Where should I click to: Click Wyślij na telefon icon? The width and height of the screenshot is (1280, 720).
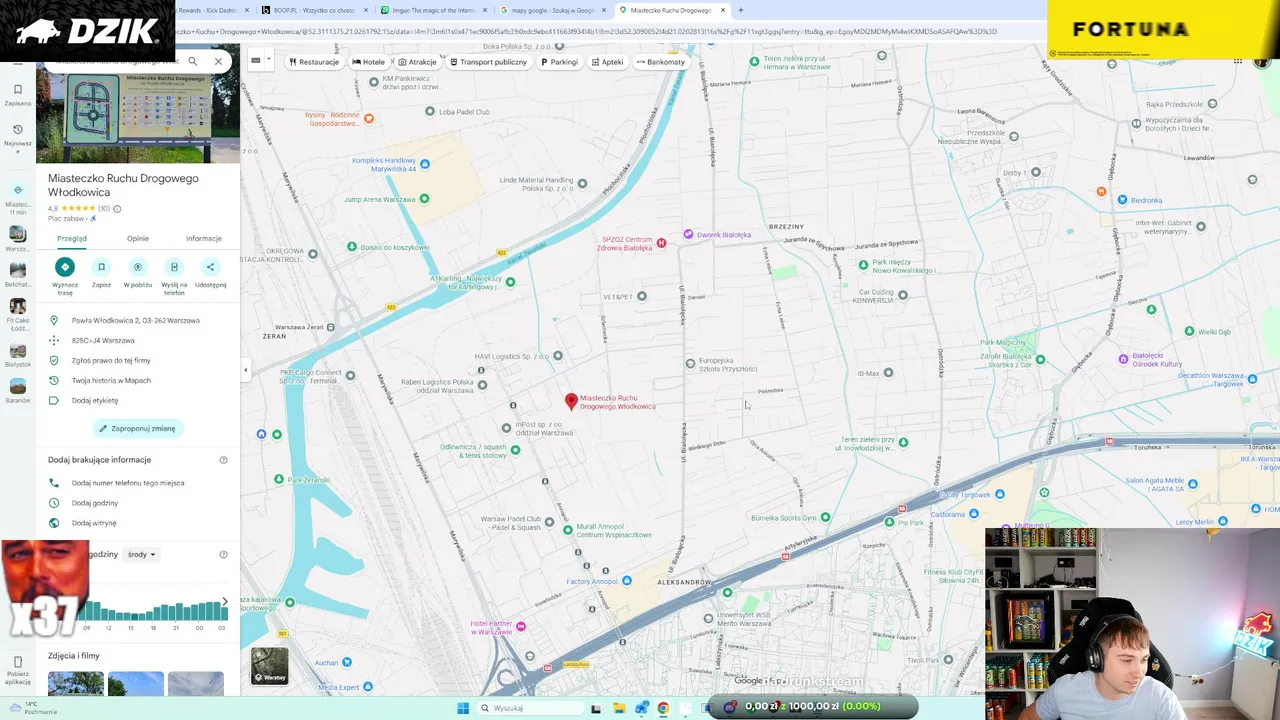point(174,267)
